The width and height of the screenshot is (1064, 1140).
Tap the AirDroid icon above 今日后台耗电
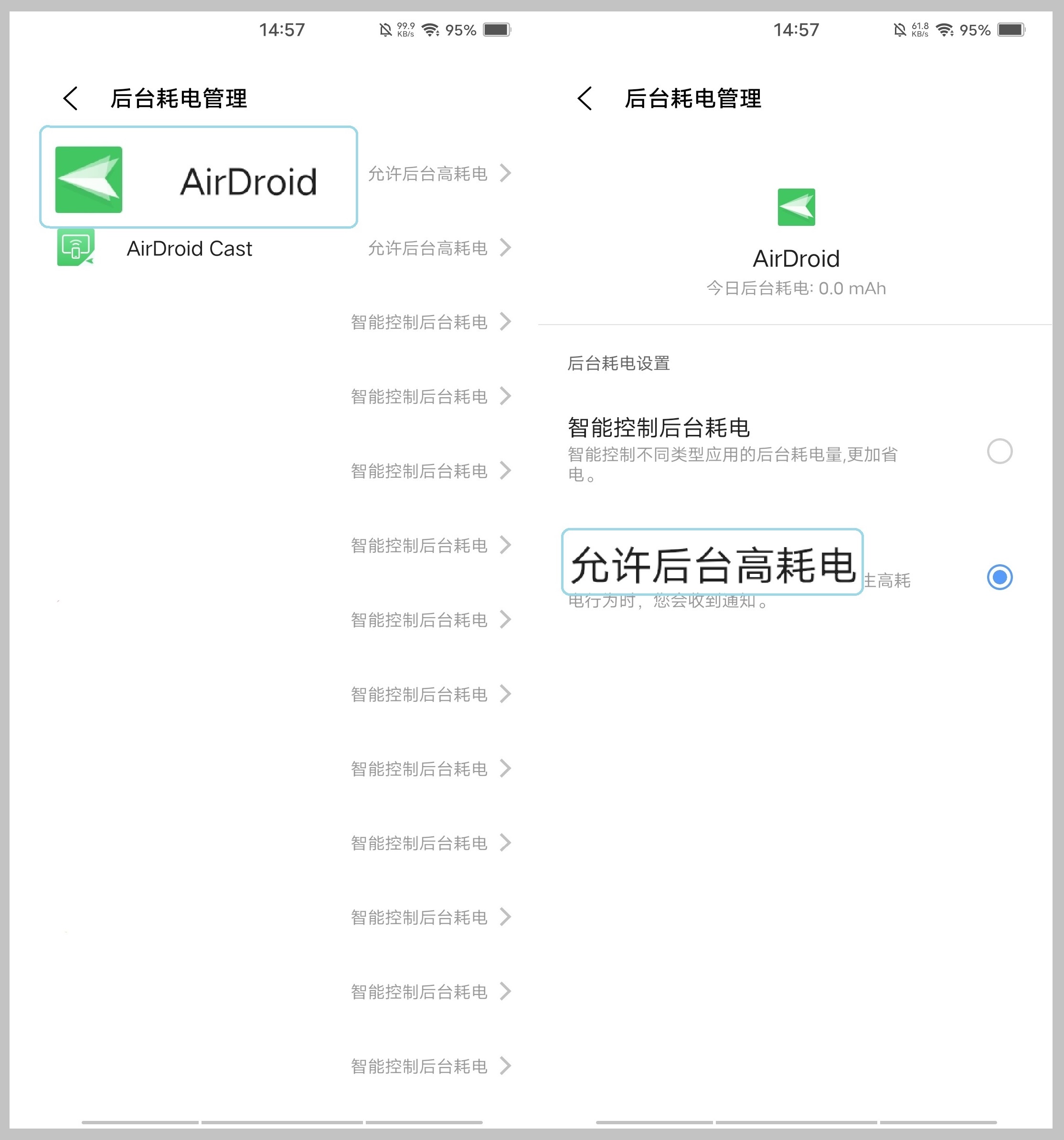coord(797,208)
